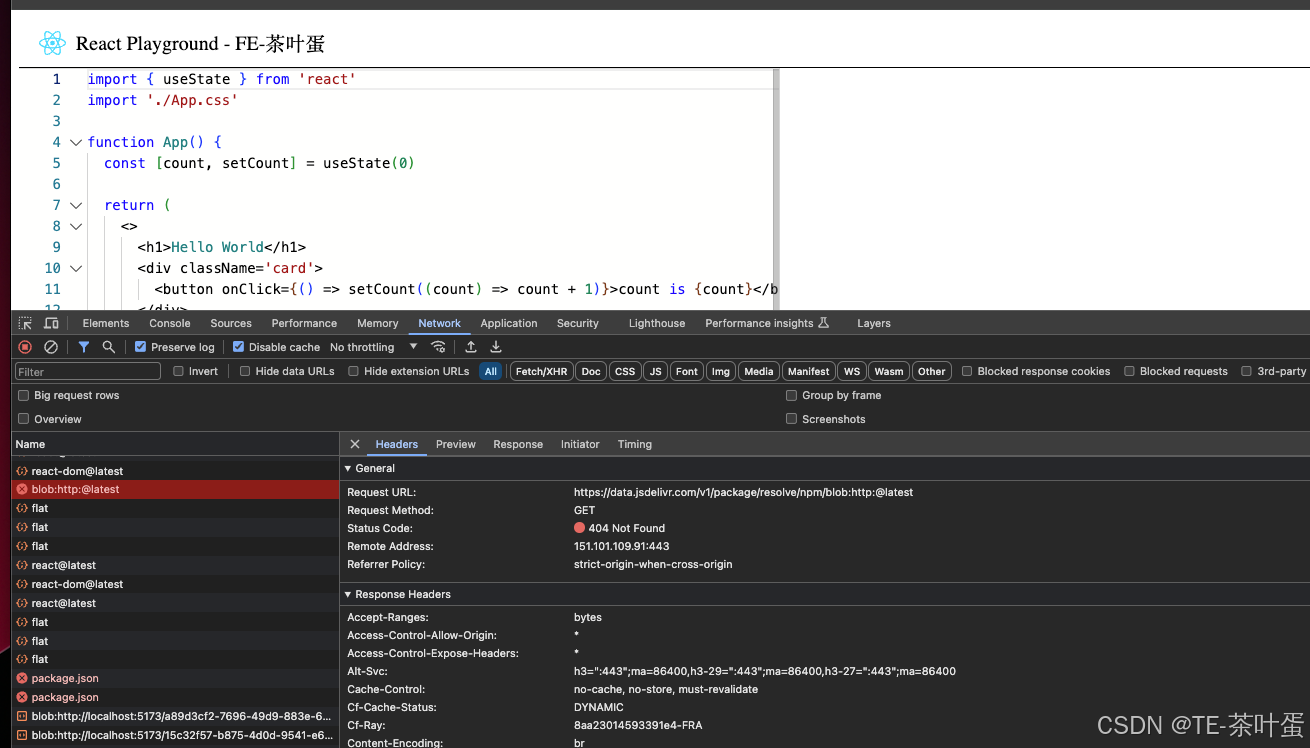Viewport: 1310px width, 748px height.
Task: Filter requests by Manifest type
Action: (x=808, y=371)
